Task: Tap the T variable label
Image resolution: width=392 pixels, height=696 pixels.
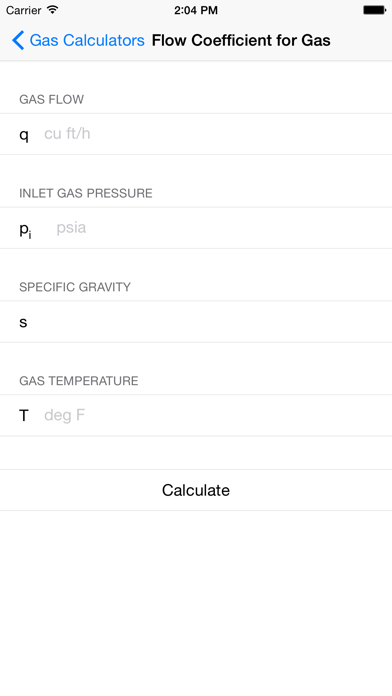Action: point(24,415)
